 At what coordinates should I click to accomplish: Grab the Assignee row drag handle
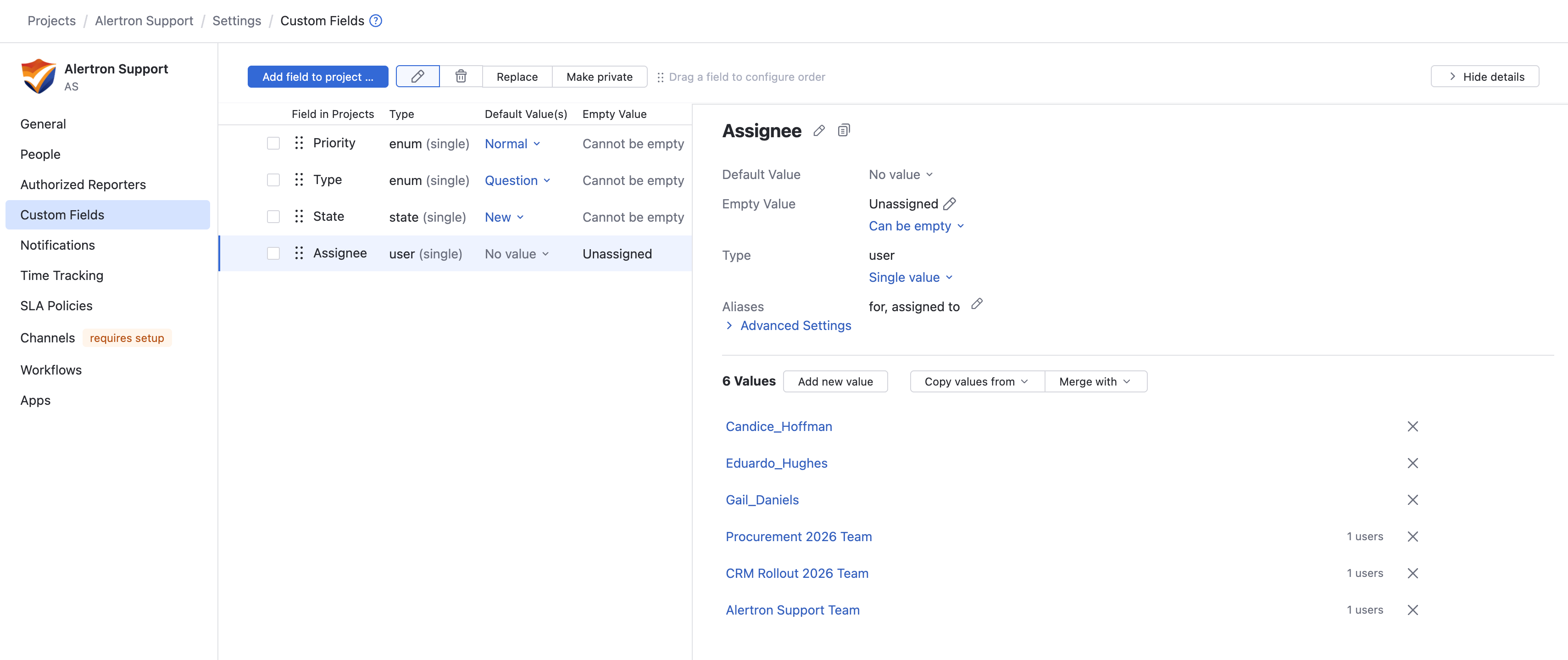point(299,253)
